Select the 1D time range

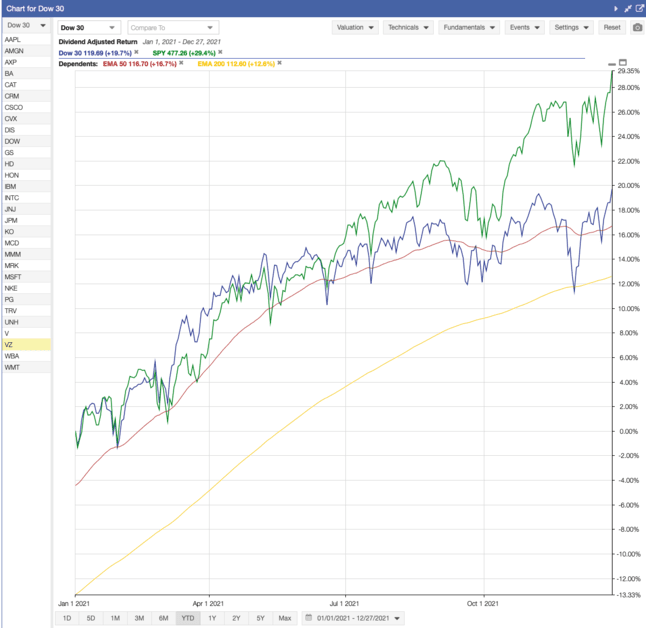67,618
